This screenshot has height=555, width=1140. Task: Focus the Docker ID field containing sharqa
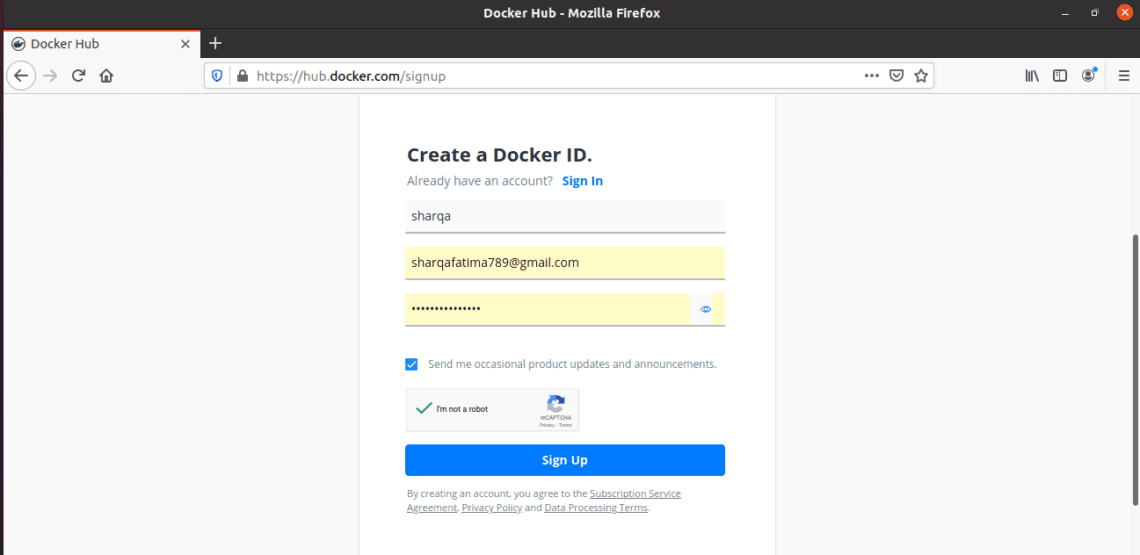[565, 216]
